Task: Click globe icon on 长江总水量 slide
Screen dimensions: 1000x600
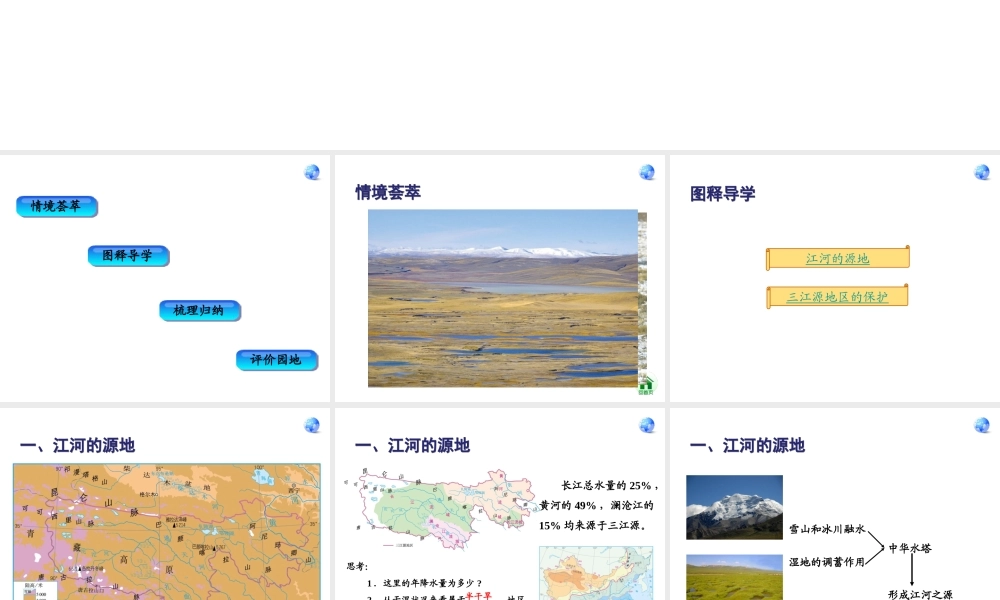Action: point(647,425)
